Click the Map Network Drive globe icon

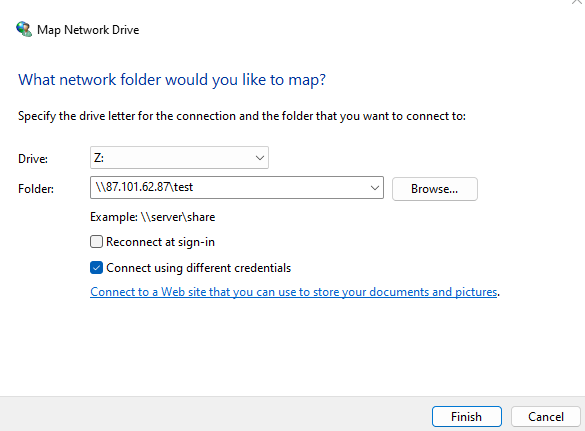(x=24, y=29)
